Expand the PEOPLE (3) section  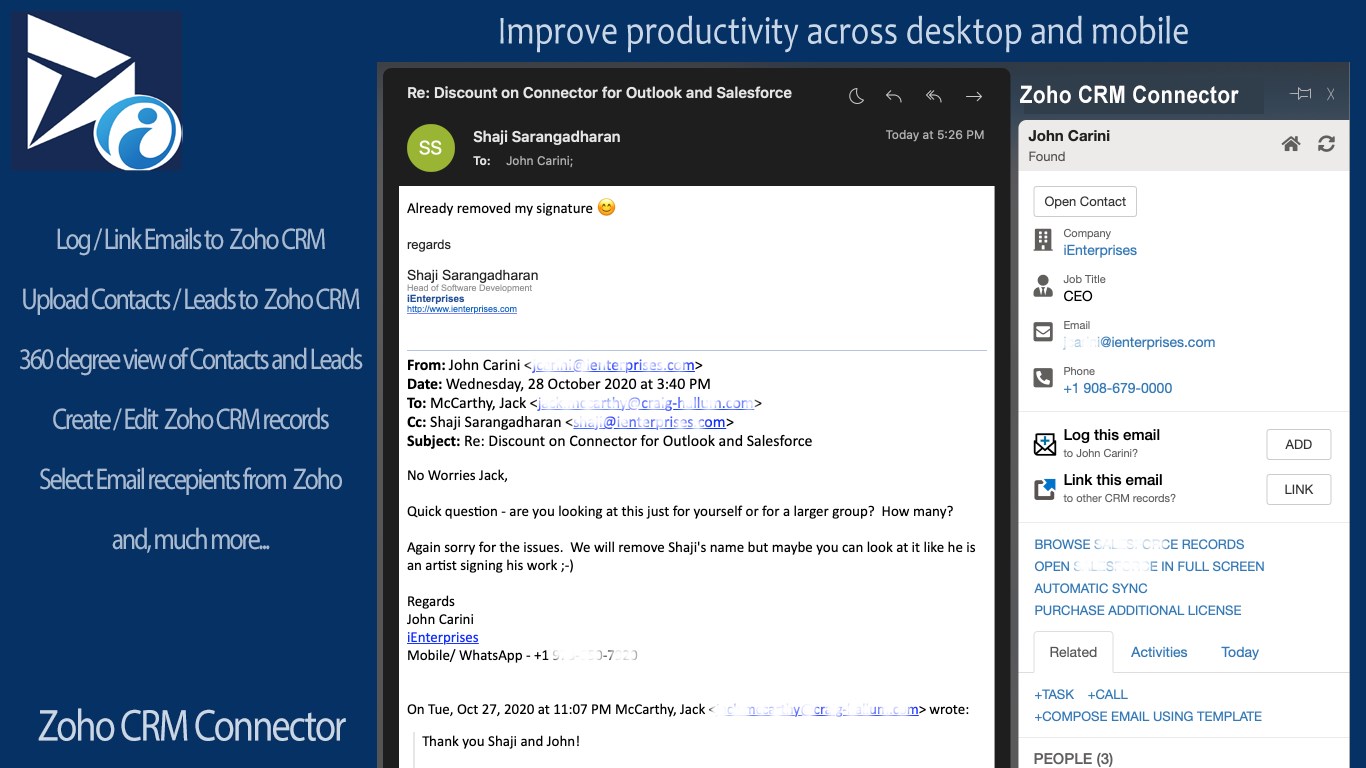click(x=1073, y=759)
